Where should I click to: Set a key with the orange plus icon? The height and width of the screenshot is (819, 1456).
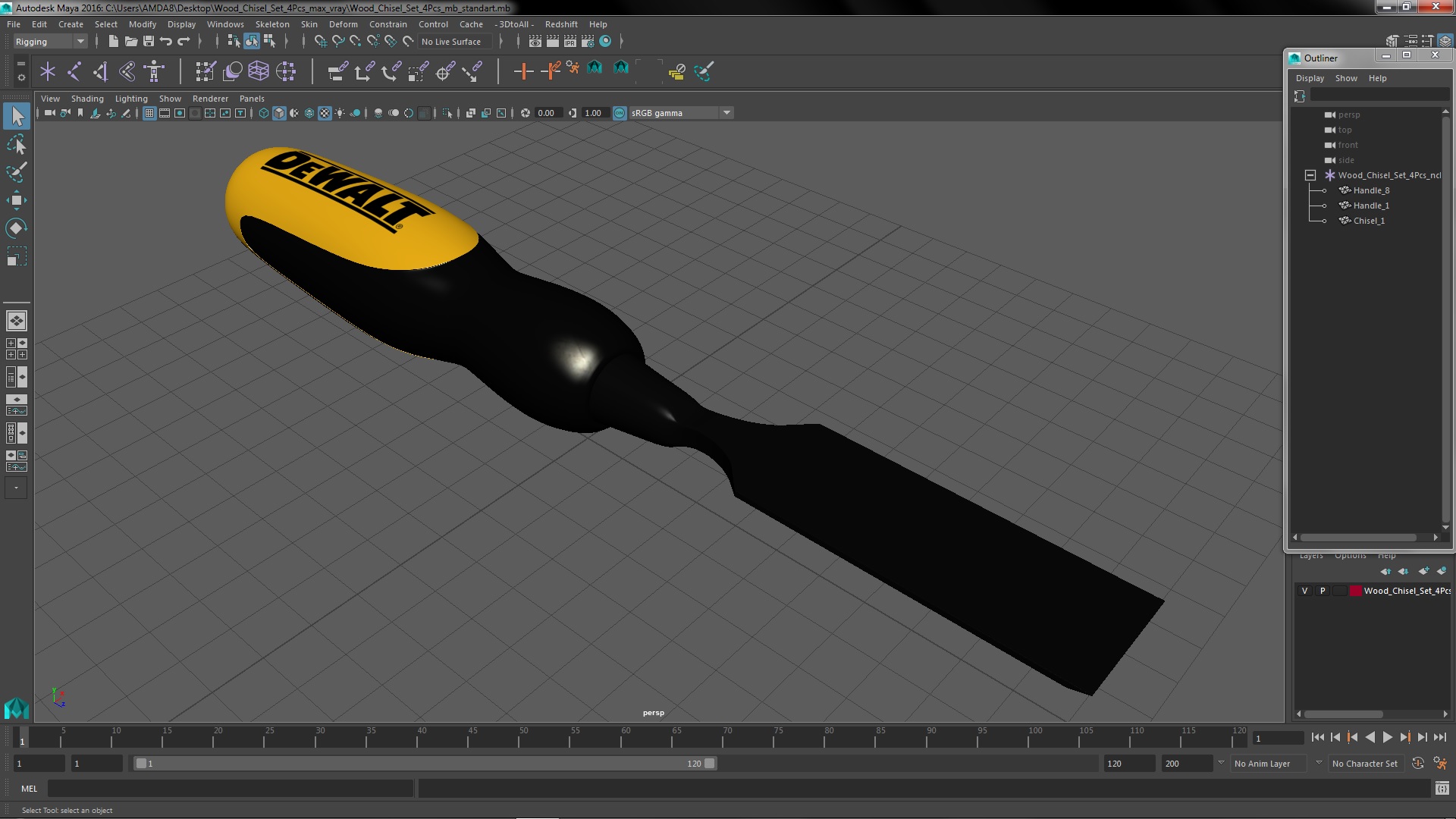(523, 71)
